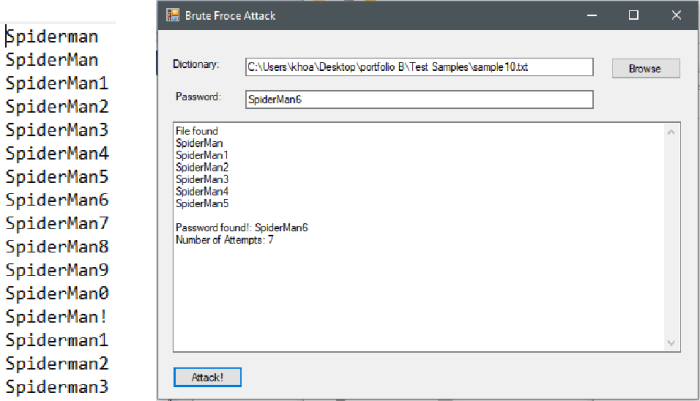Close the Brute Froce Attack window
Image resolution: width=700 pixels, height=401 pixels.
[676, 15]
